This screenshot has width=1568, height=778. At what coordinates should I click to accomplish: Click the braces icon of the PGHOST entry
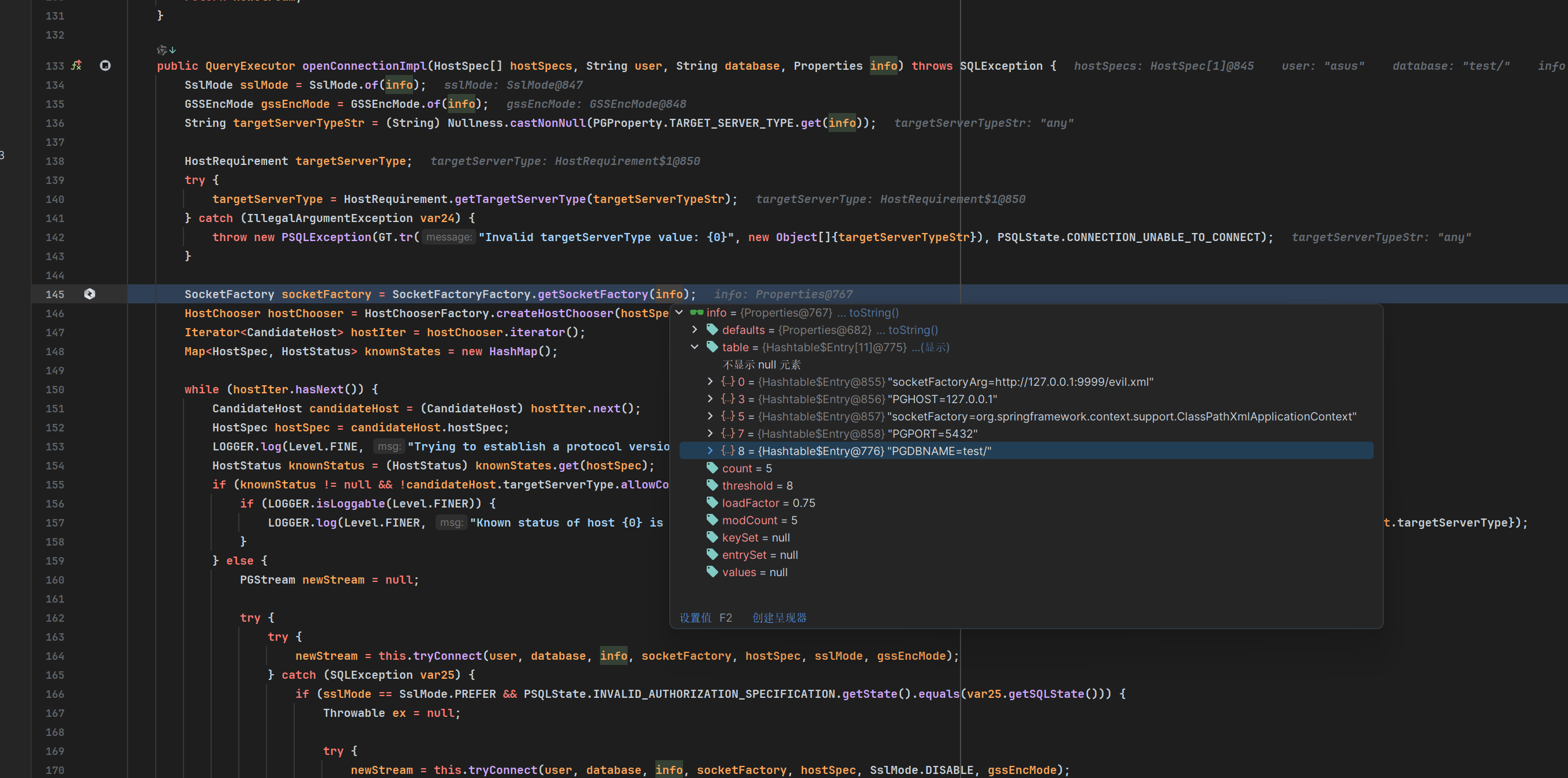coord(727,399)
